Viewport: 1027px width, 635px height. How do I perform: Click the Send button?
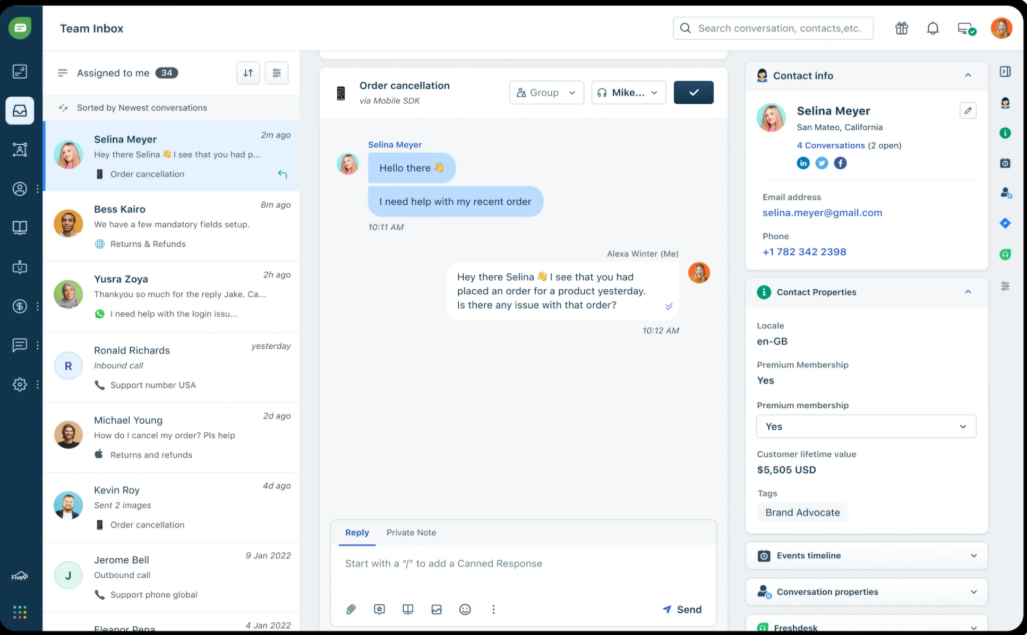[682, 609]
